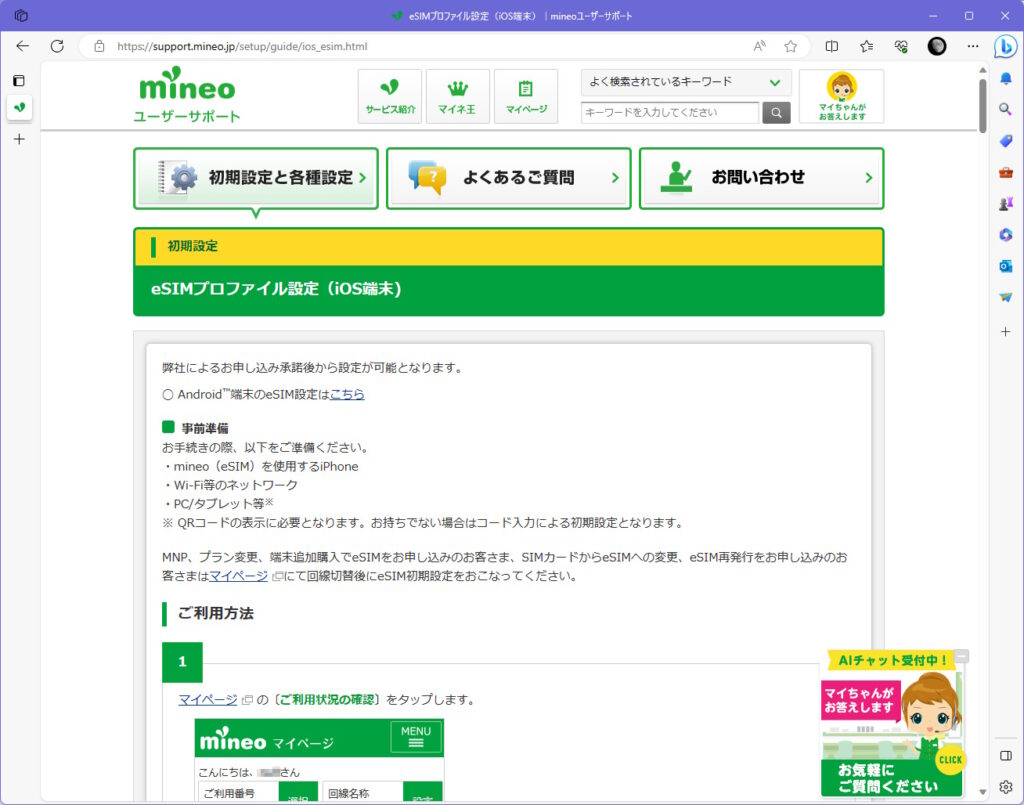Image resolution: width=1024 pixels, height=805 pixels.
Task: Follow the こちら link for Android eSIM
Action: (347, 394)
